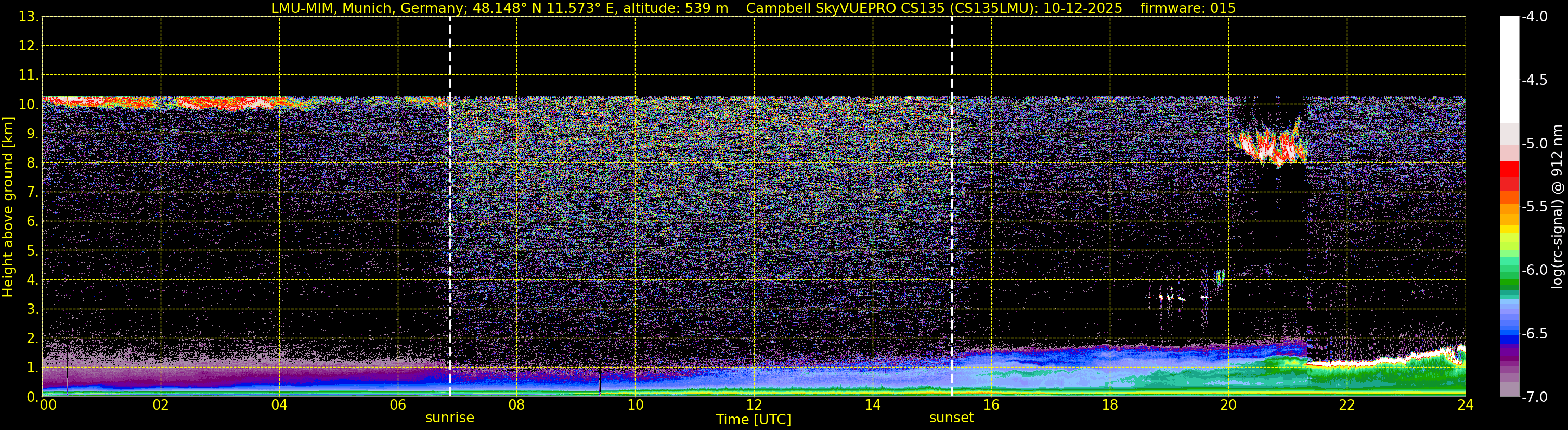Click the -5.0 colorbar tick label

1534,144
